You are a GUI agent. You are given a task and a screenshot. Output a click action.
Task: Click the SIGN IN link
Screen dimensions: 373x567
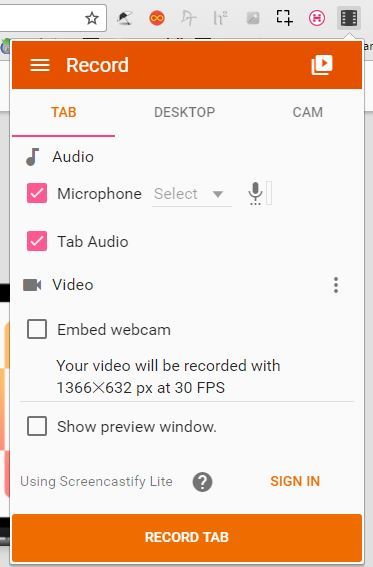[x=295, y=481]
